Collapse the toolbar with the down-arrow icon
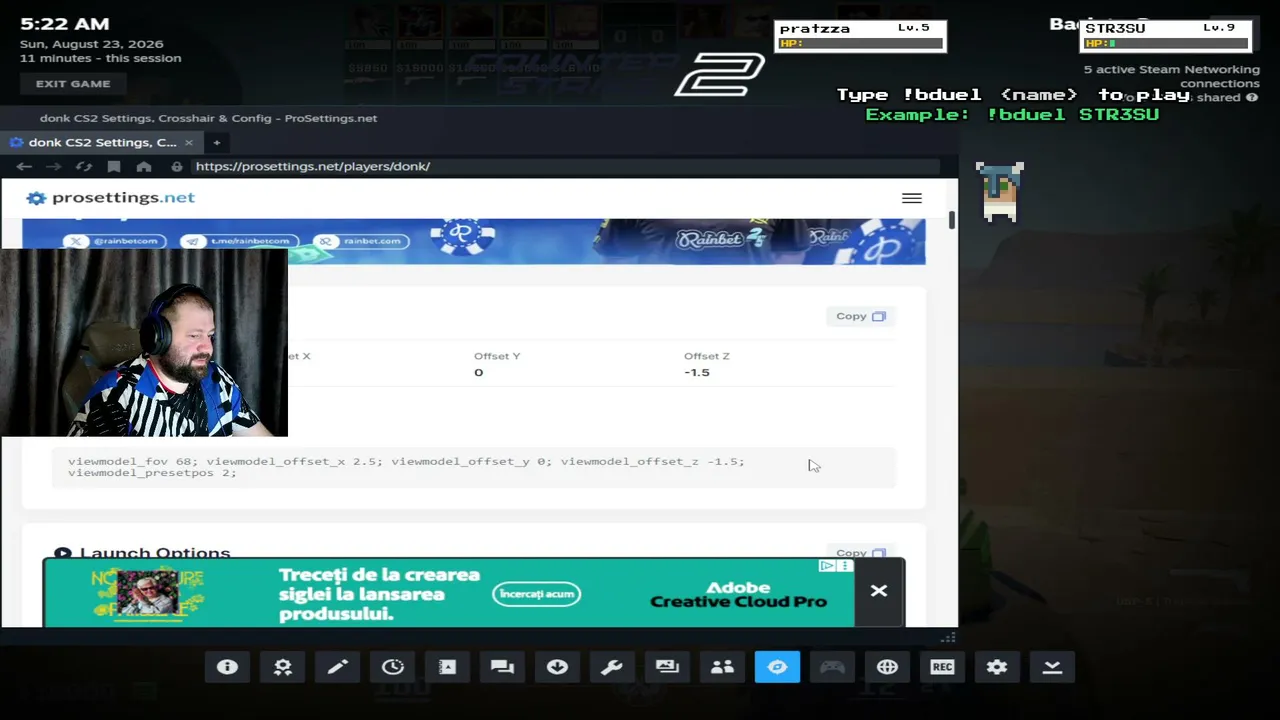 (1052, 667)
